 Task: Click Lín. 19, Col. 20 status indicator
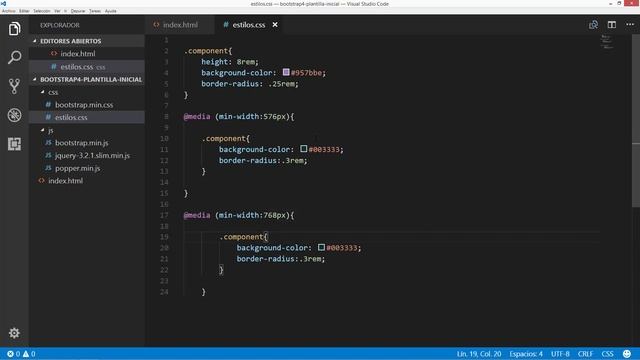[479, 354]
